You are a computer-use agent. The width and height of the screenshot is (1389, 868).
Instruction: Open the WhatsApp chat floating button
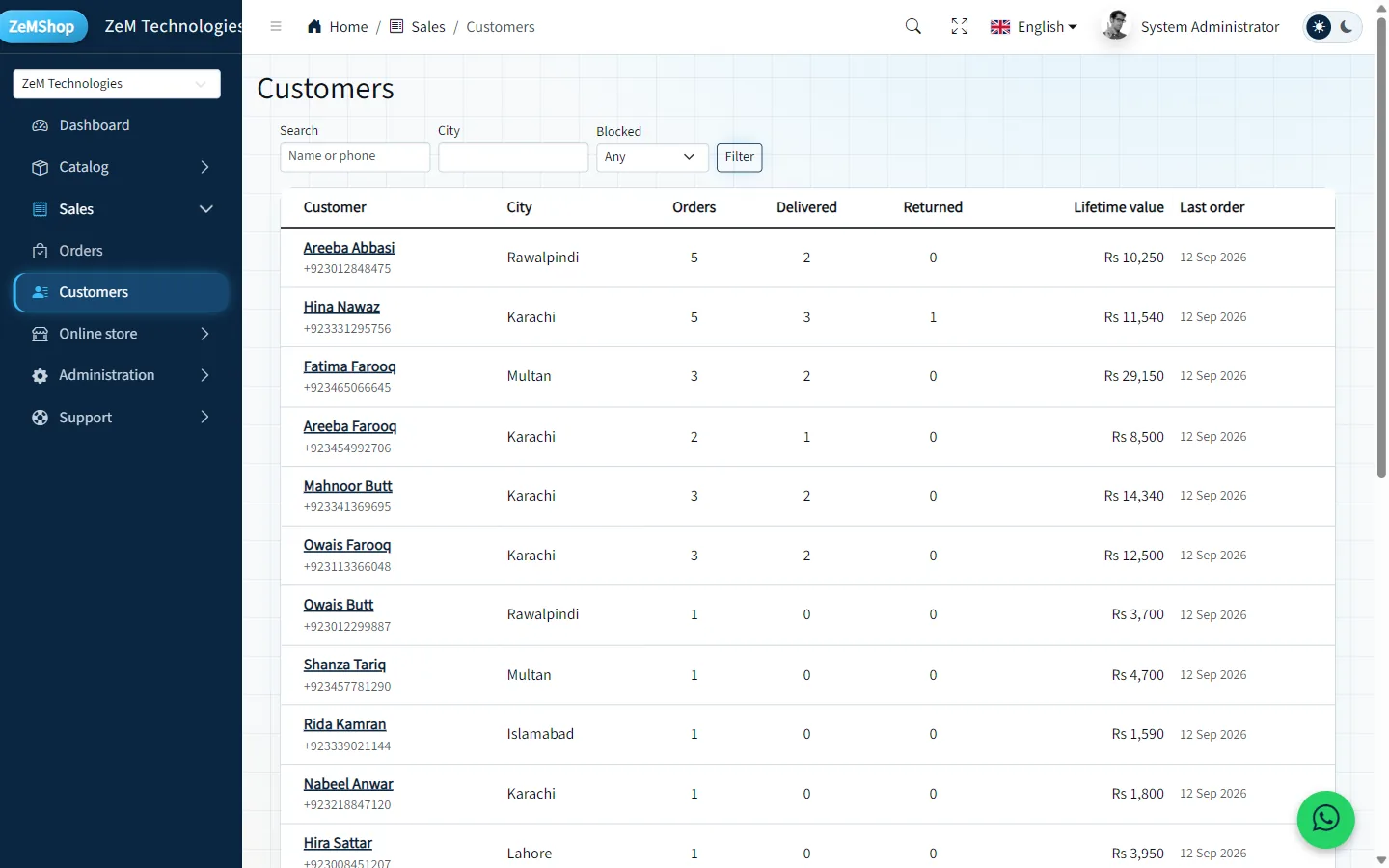1326,820
